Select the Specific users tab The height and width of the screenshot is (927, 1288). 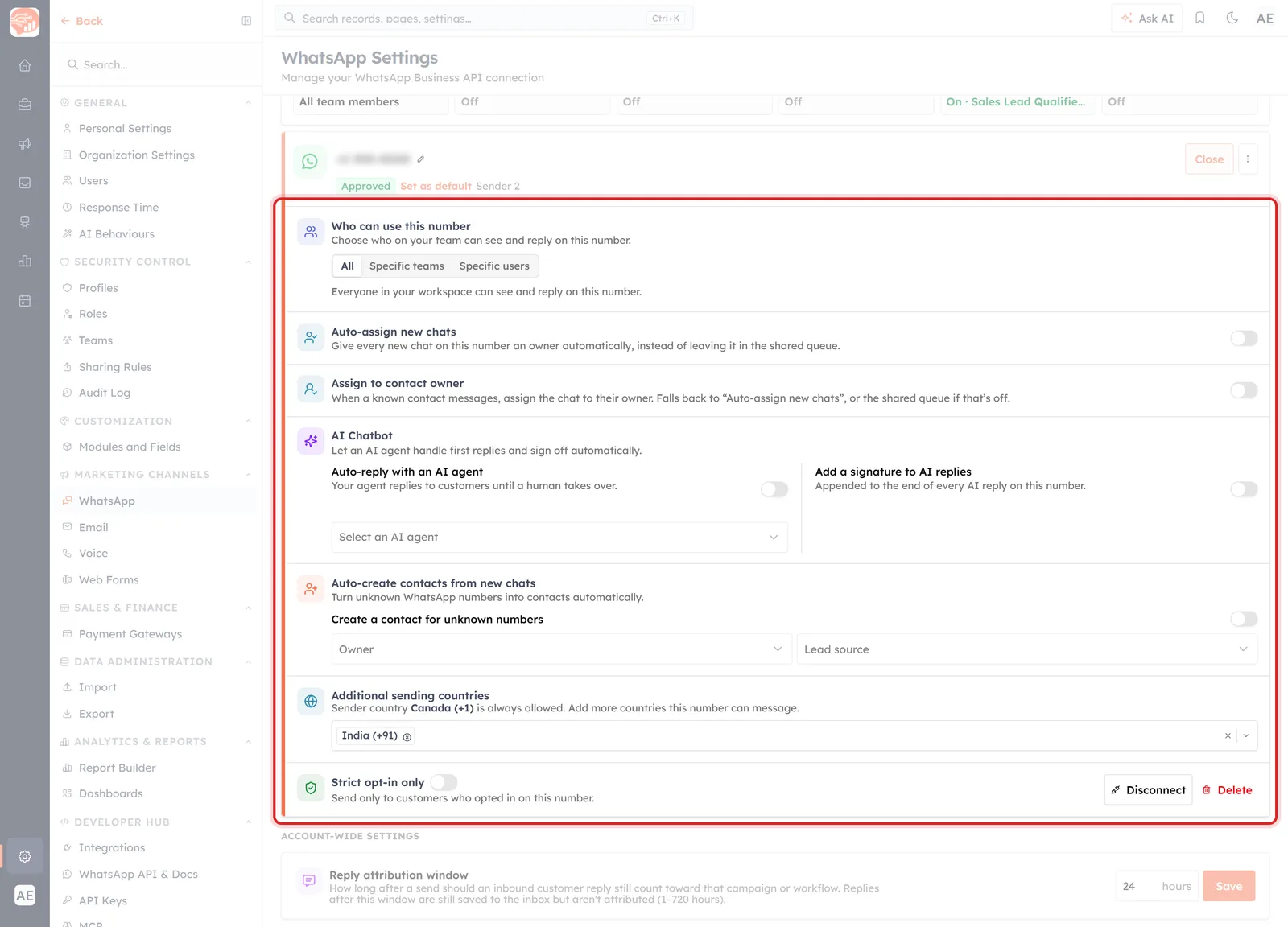point(494,266)
